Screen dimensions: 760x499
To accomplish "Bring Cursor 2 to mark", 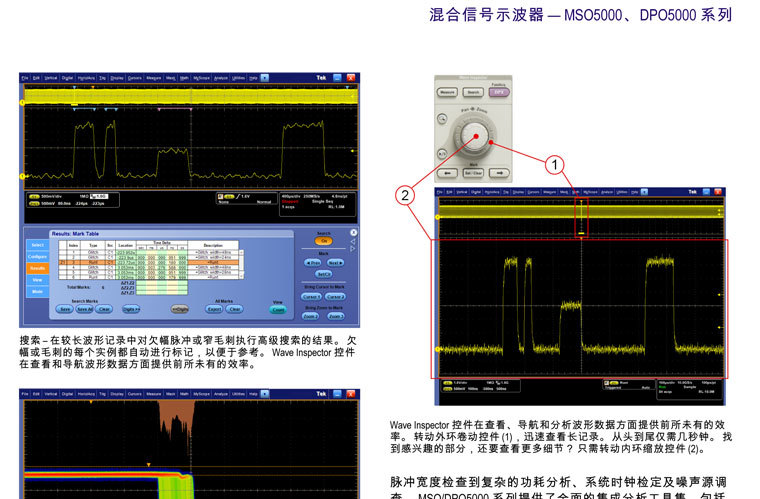I will pyautogui.click(x=335, y=296).
